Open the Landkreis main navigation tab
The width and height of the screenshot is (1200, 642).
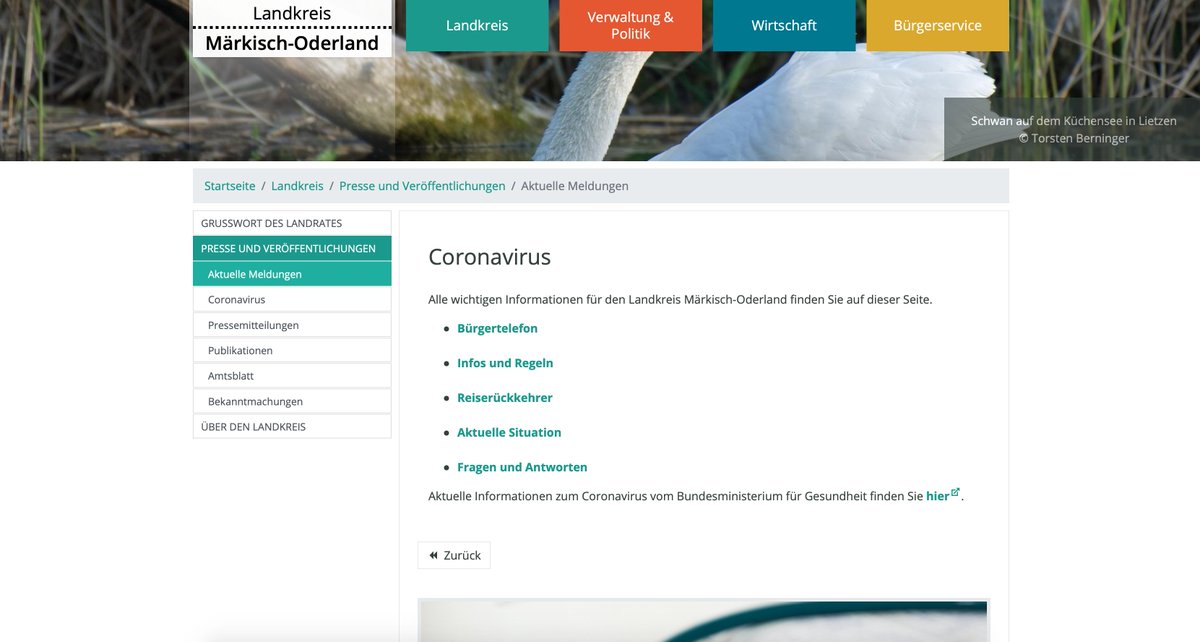click(477, 25)
